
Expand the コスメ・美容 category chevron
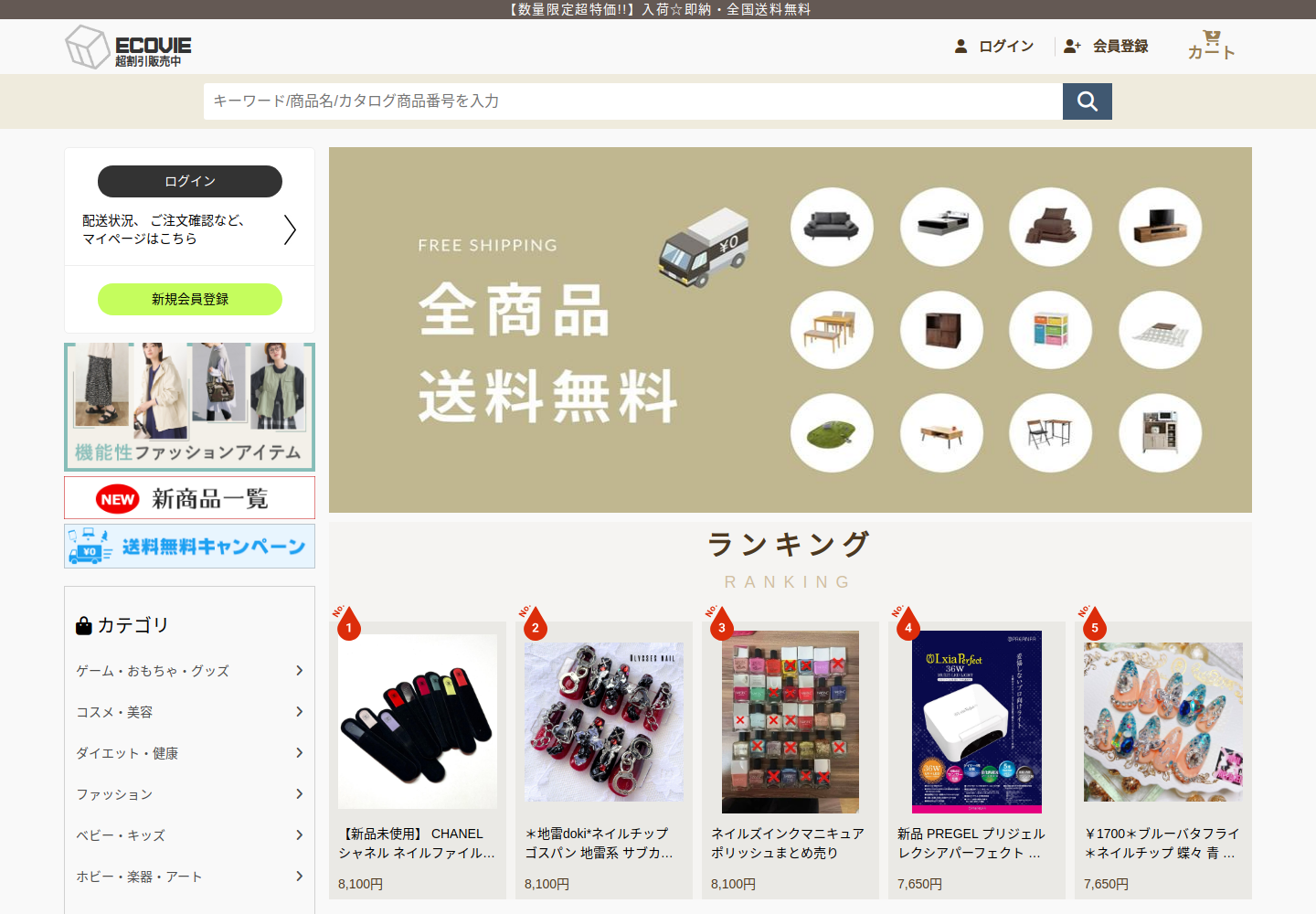[299, 712]
